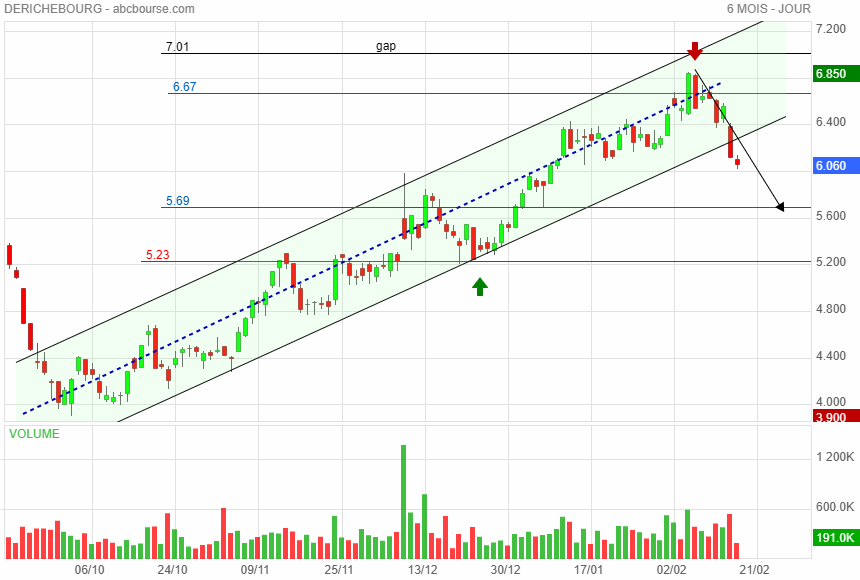The width and height of the screenshot is (860, 580).
Task: Click the 5.200 price axis value
Action: click(x=830, y=262)
